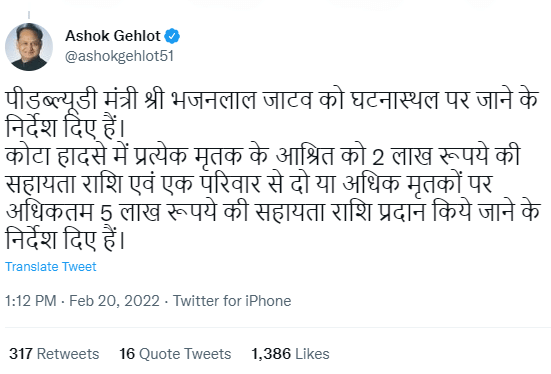Click the Translate Tweet link
This screenshot has width=551, height=374.
51,267
